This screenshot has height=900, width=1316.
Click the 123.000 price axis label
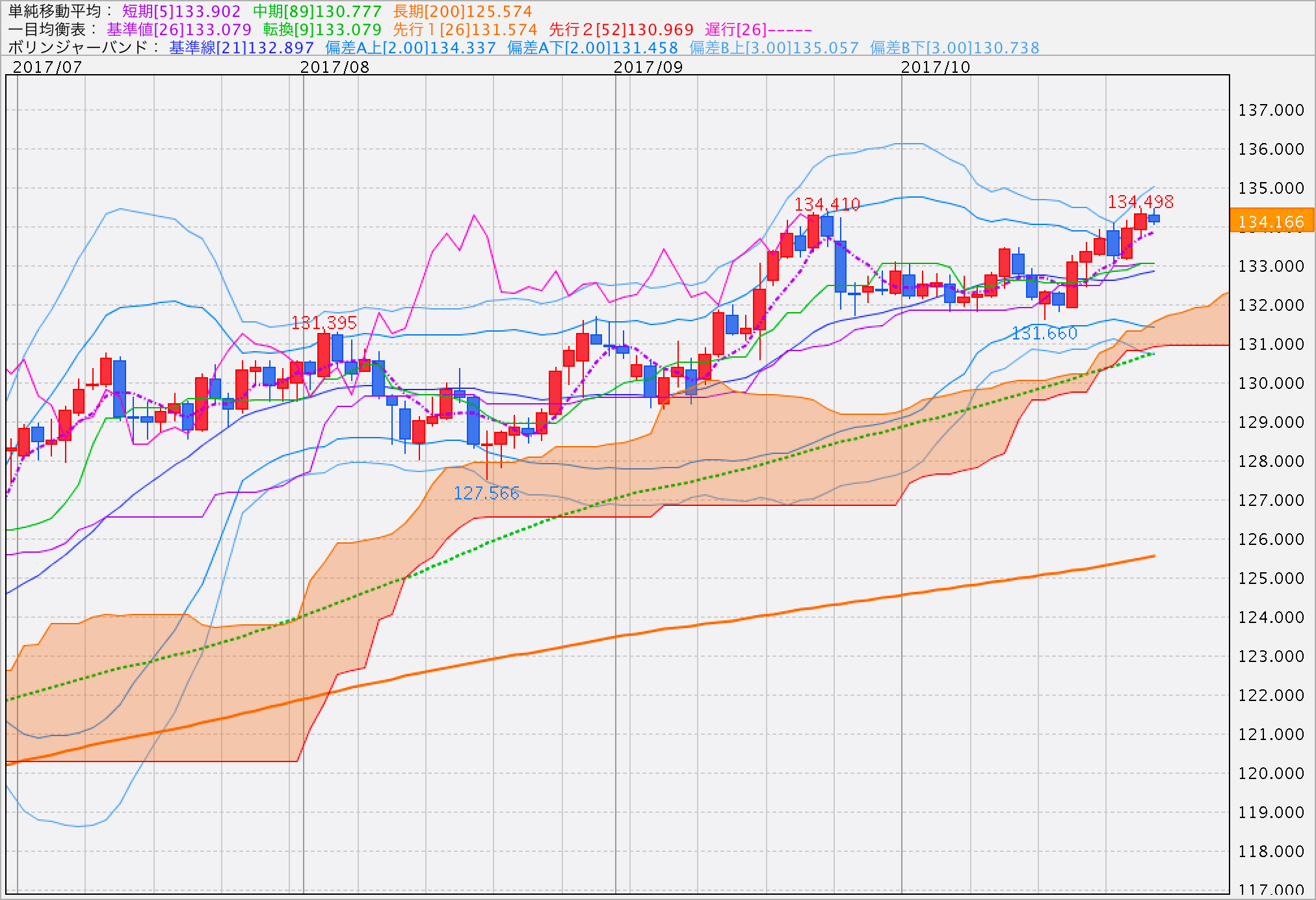pos(1271,656)
